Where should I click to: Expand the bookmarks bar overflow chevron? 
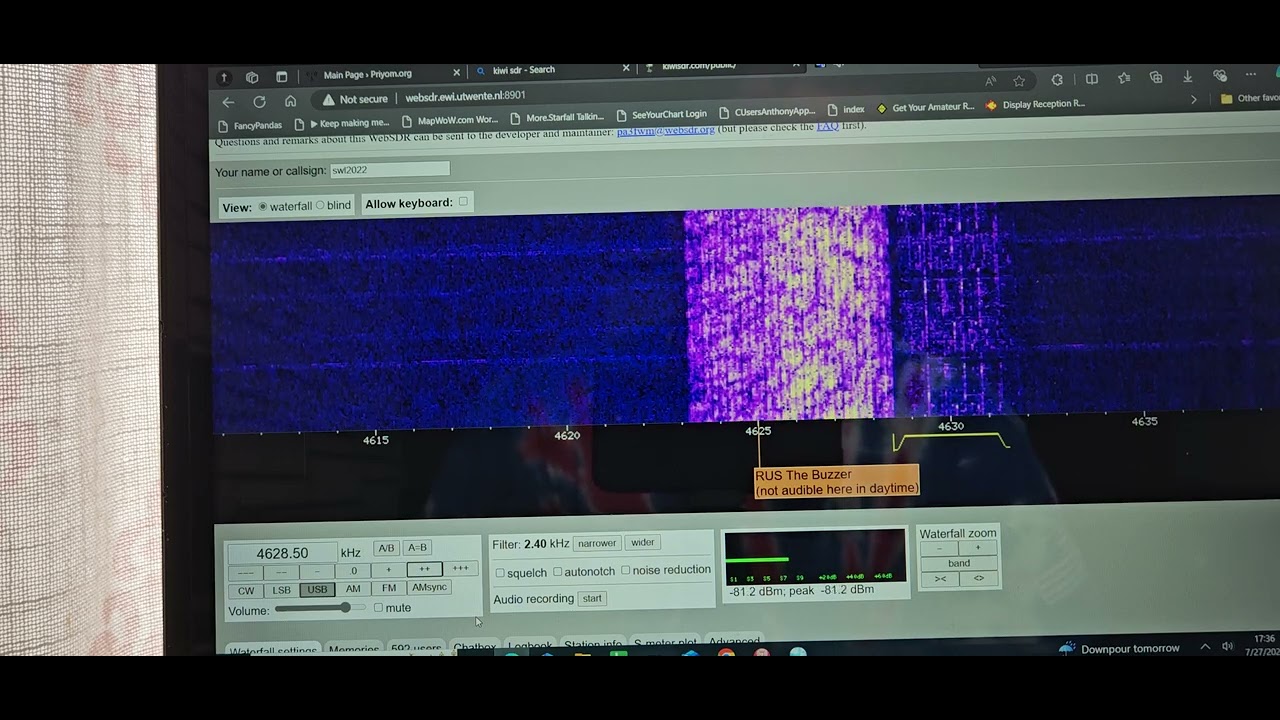point(1193,100)
